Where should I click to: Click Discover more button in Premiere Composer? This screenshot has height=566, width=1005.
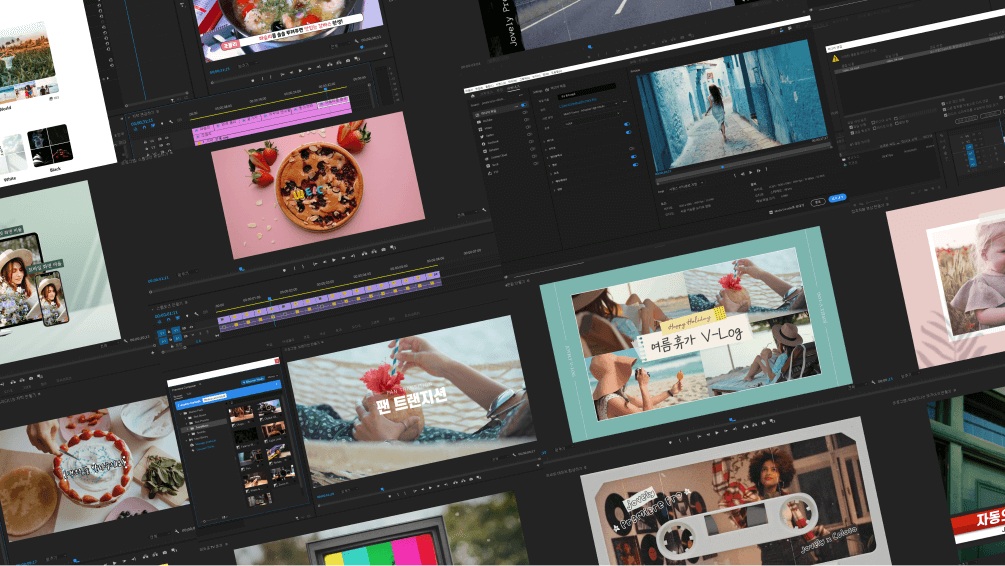[x=253, y=381]
